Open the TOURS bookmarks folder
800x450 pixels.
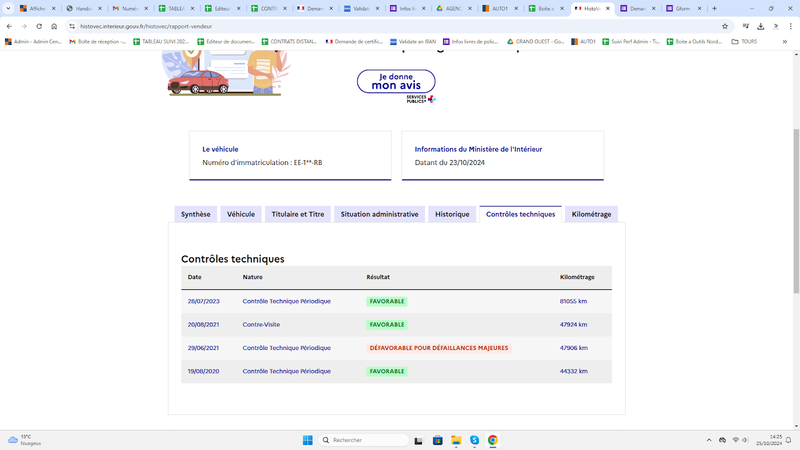(x=744, y=41)
